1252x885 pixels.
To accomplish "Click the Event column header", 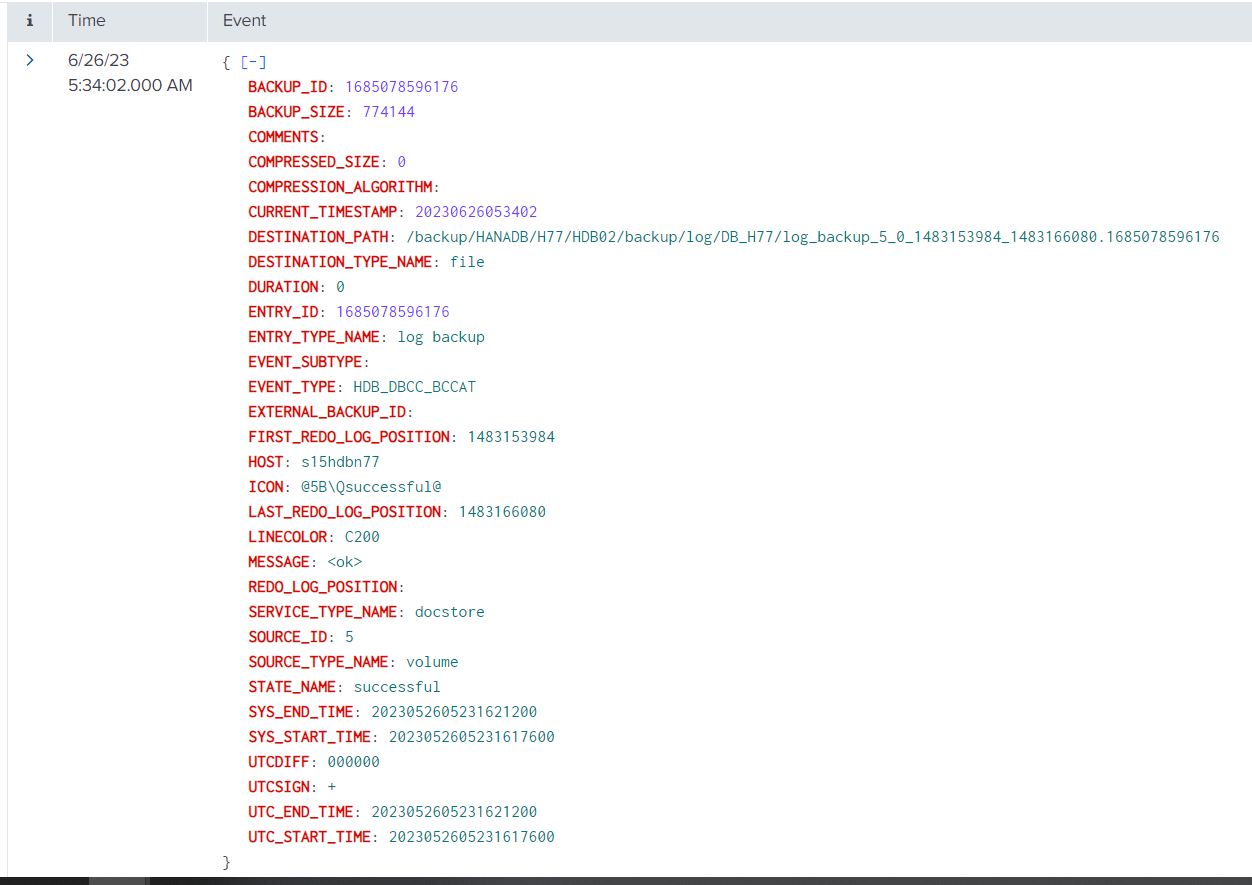I will pos(245,20).
